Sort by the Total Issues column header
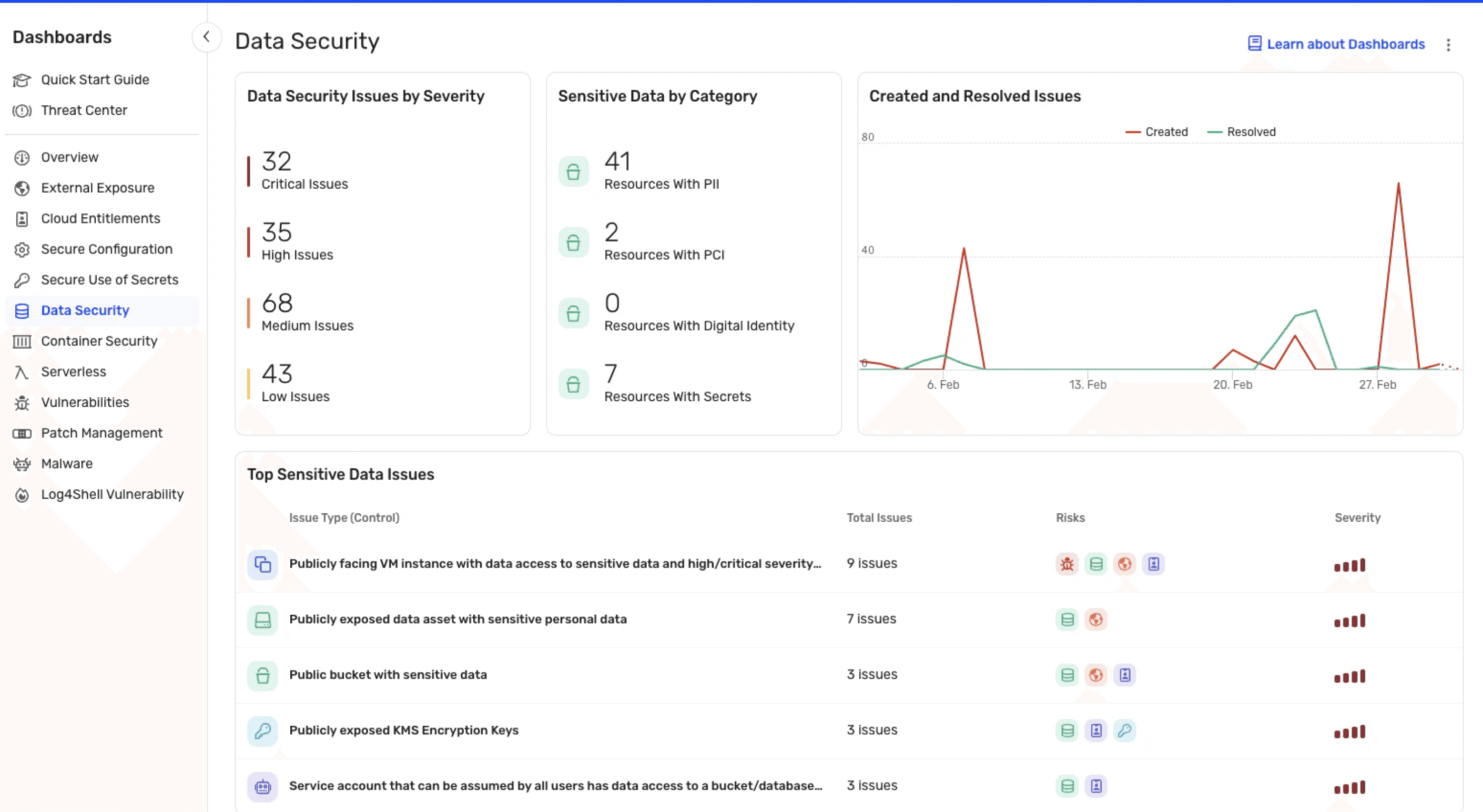 (879, 518)
